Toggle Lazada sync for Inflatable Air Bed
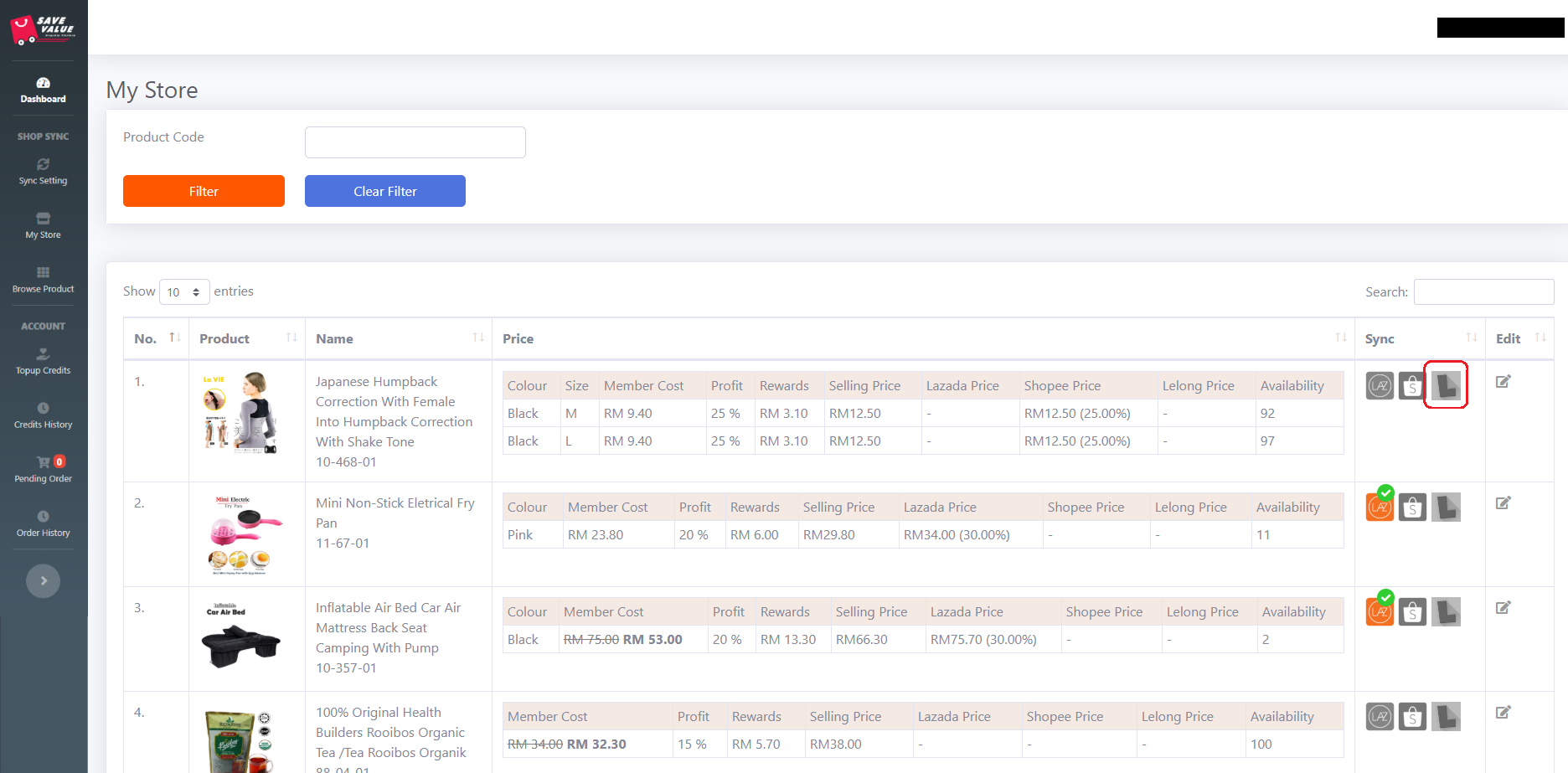Viewport: 1568px width, 773px height. 1380,611
